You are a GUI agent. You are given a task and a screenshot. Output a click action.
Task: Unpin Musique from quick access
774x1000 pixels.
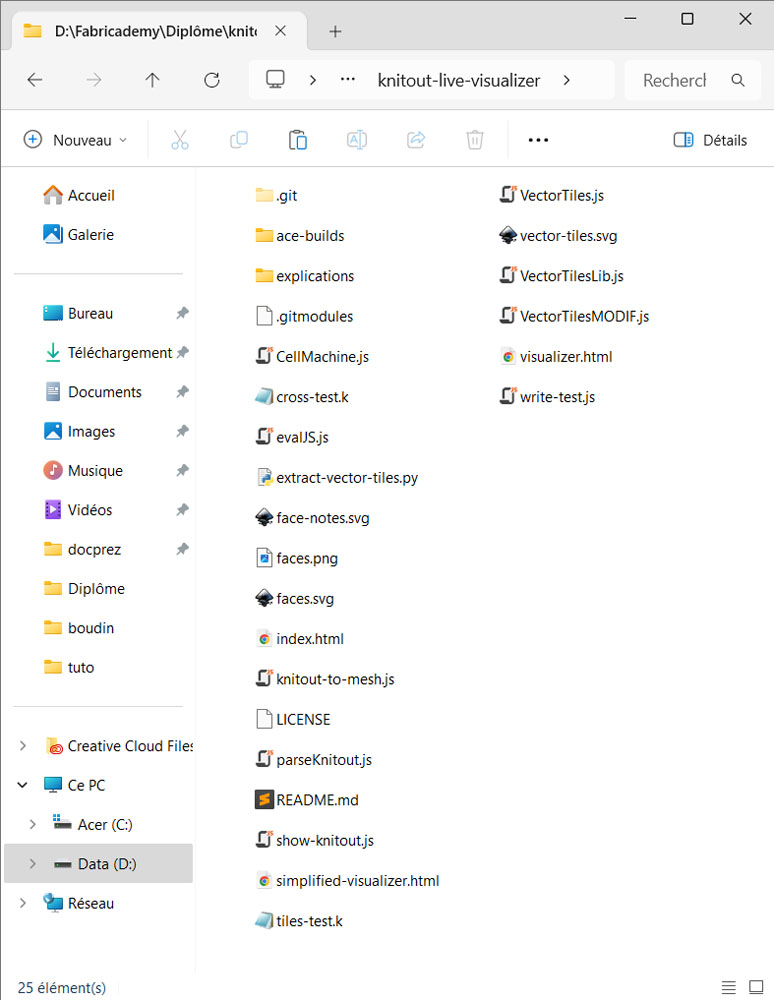182,471
